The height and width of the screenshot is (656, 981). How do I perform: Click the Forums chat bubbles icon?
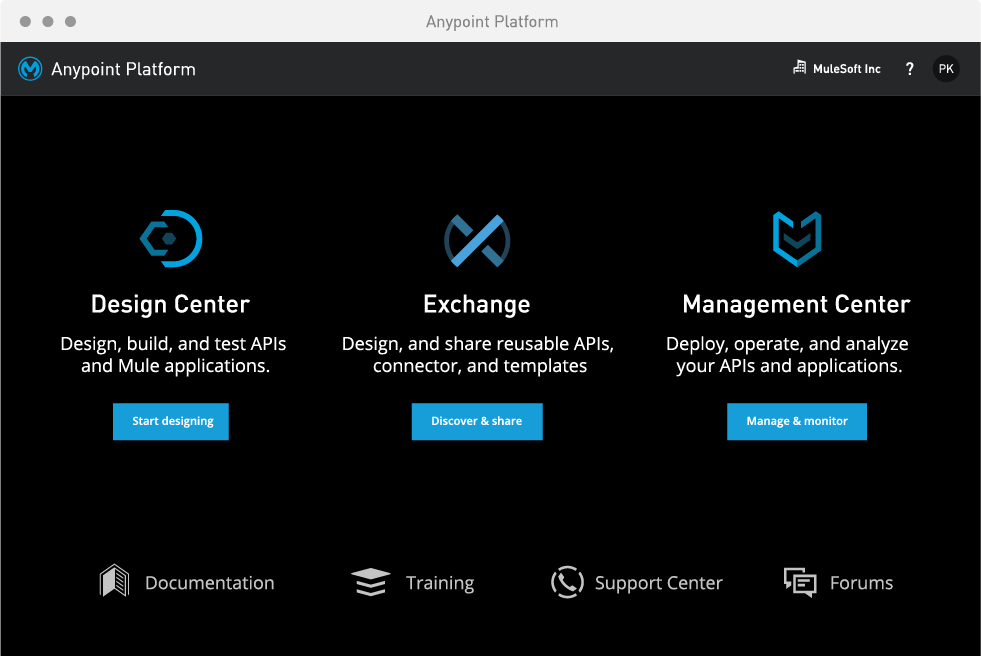click(x=800, y=582)
